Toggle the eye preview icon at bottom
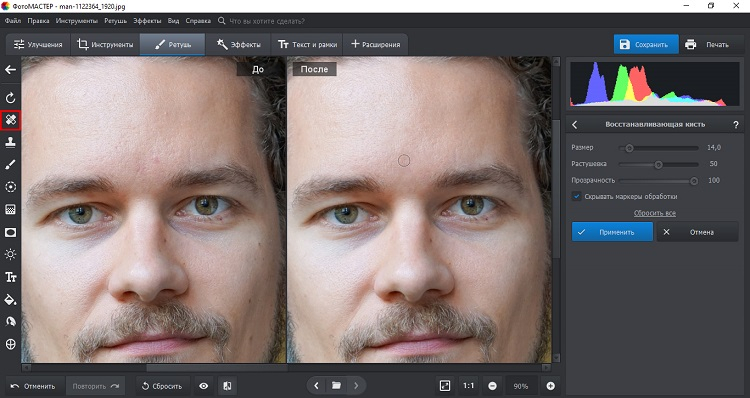The height and width of the screenshot is (398, 750). point(204,386)
